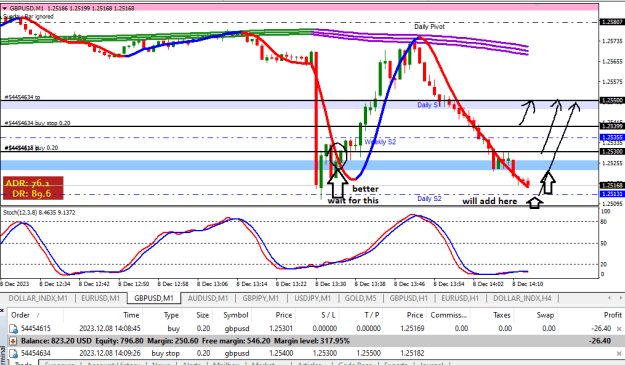Screen dimensions: 625x365
Task: Click the 1.25131 price tag on the axis
Action: 612,194
